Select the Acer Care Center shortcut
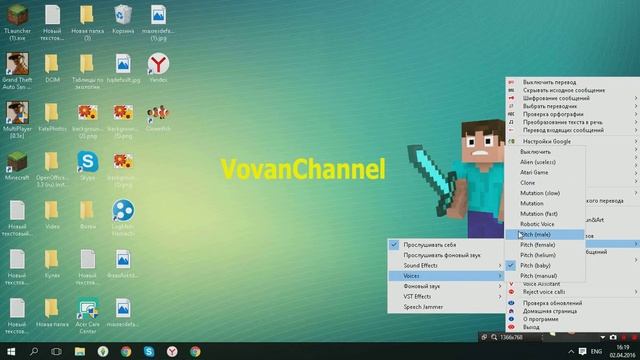640x360 pixels. 88,316
